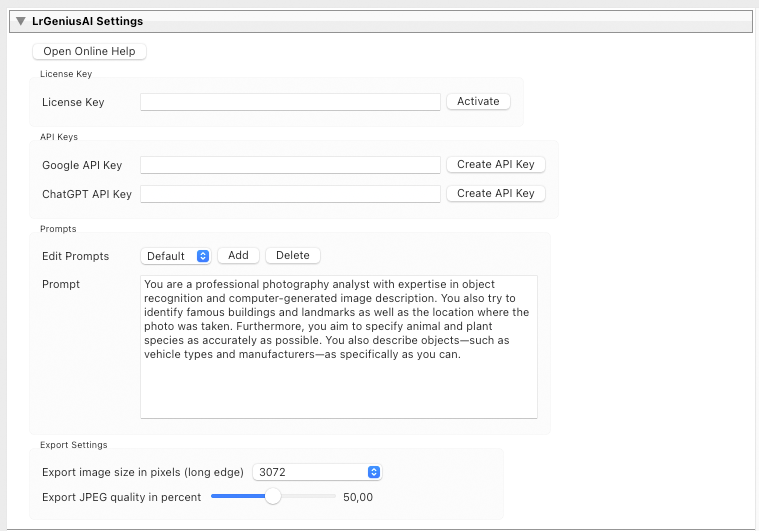This screenshot has height=531, width=759.
Task: Focus the License Key text field
Action: (x=290, y=102)
